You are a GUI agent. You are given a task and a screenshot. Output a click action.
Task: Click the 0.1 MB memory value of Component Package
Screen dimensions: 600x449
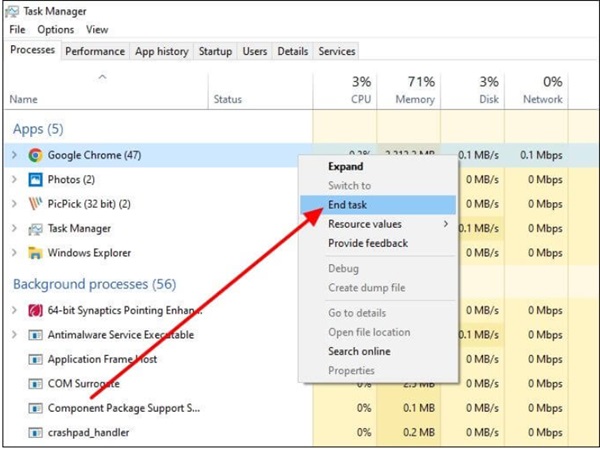pos(419,408)
